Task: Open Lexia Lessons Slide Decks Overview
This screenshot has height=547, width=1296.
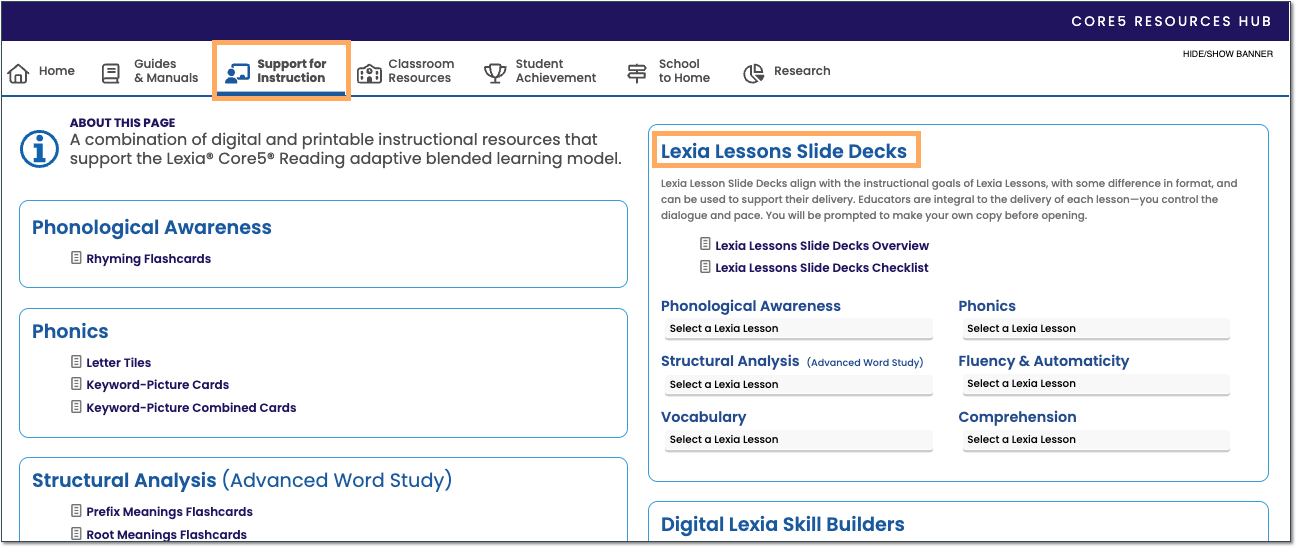Action: pos(822,246)
